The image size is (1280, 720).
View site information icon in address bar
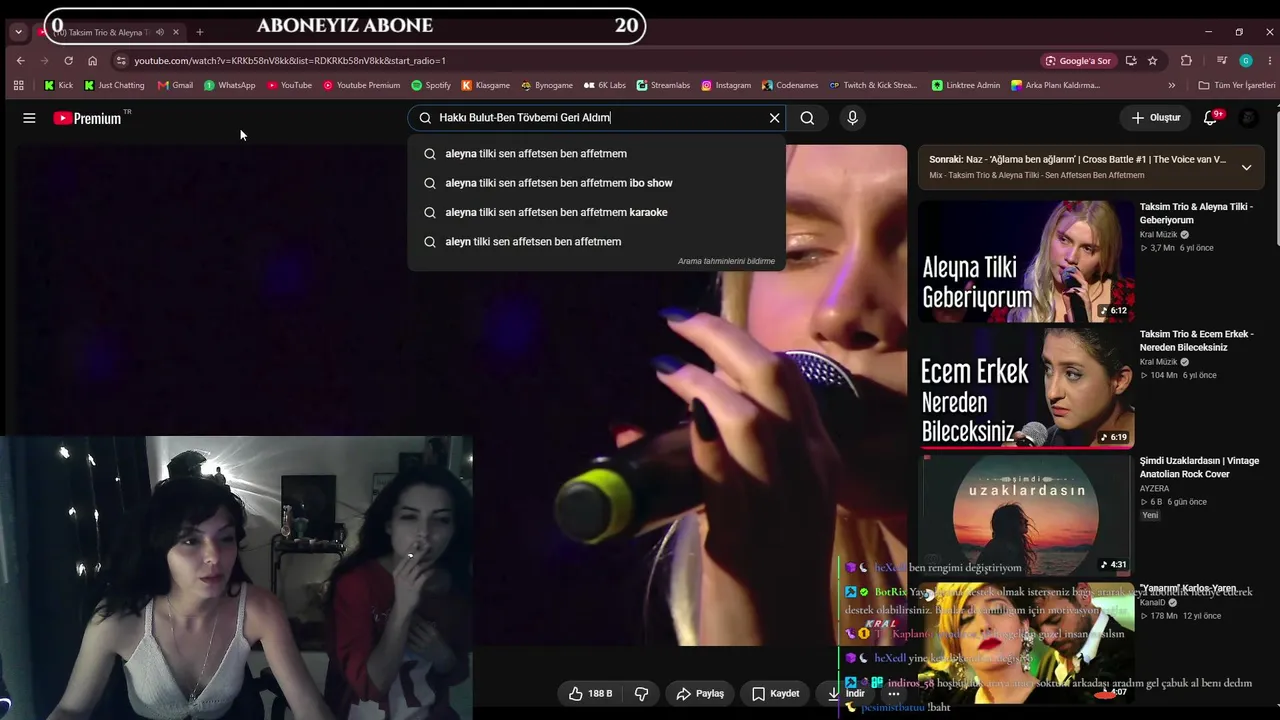(121, 60)
